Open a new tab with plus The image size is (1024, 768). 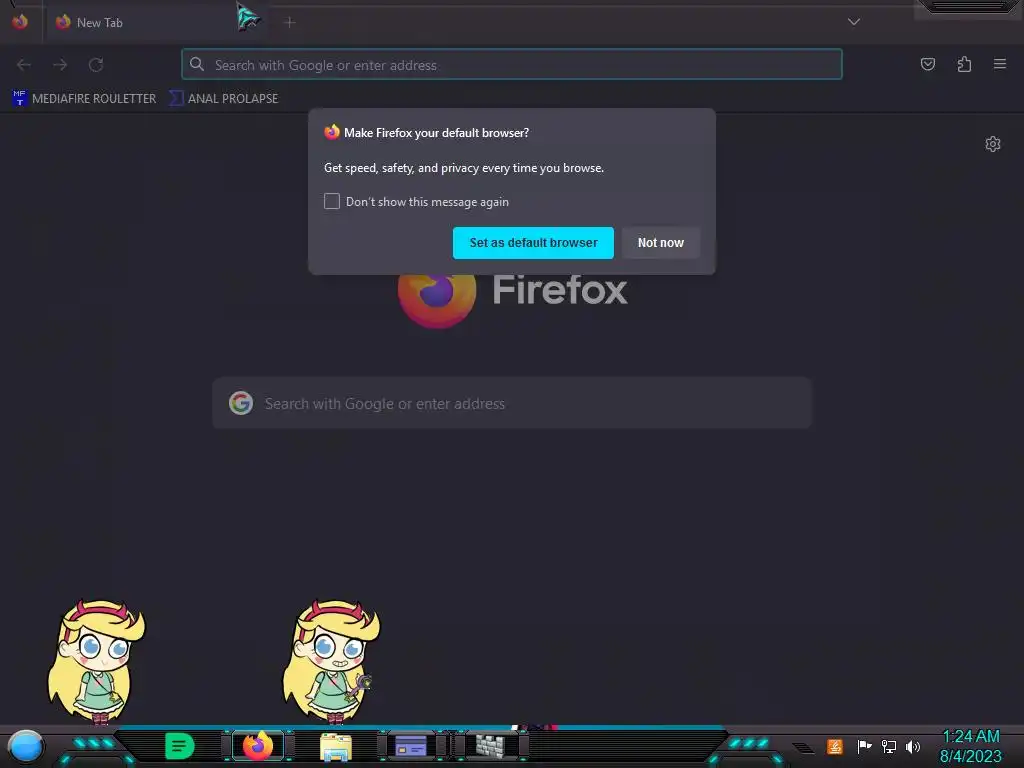click(x=290, y=23)
